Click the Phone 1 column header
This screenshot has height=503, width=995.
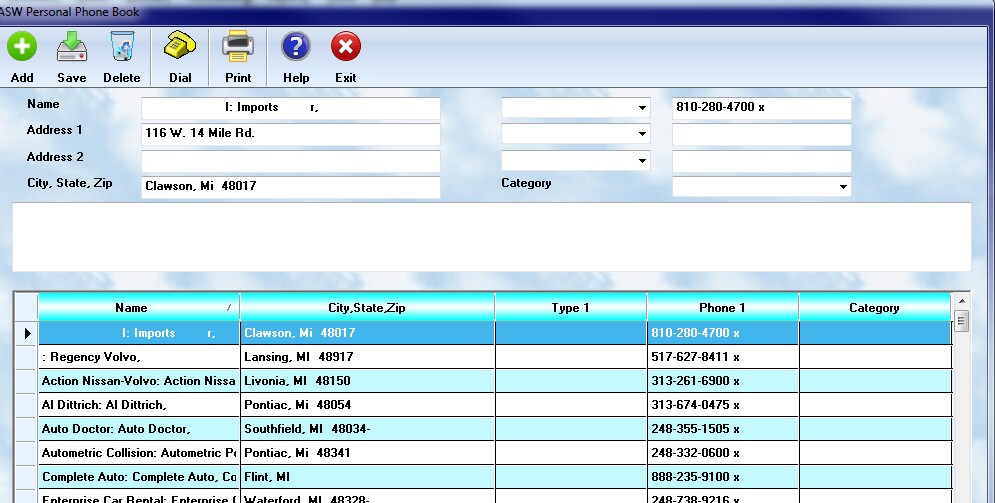[x=722, y=308]
